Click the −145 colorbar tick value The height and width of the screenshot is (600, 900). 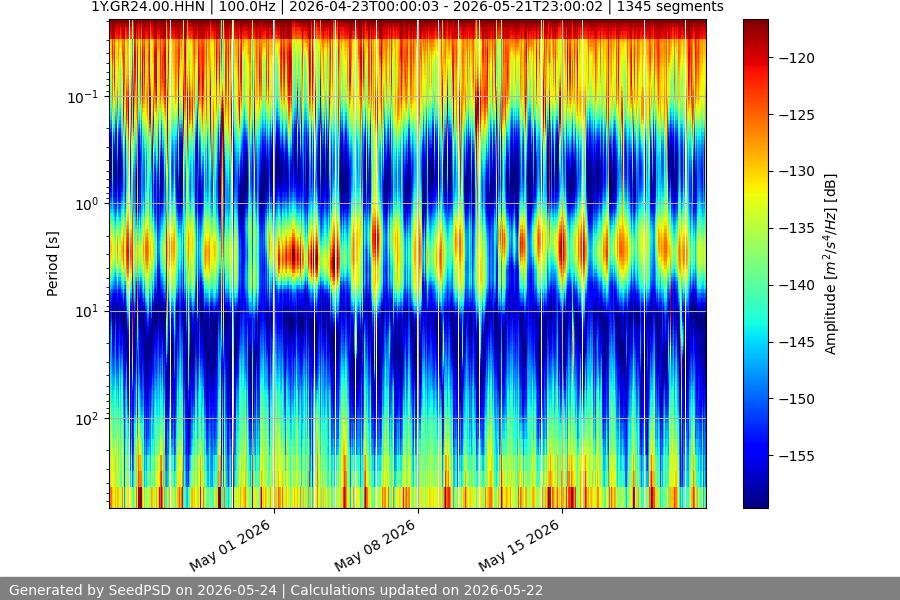coord(797,342)
